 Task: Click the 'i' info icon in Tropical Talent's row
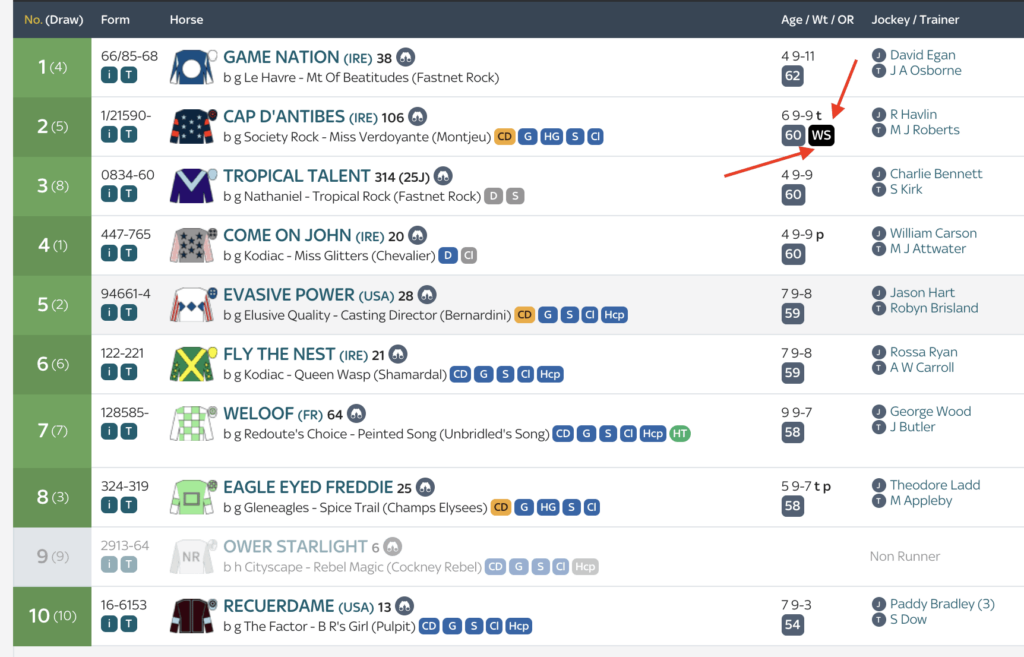pyautogui.click(x=109, y=194)
